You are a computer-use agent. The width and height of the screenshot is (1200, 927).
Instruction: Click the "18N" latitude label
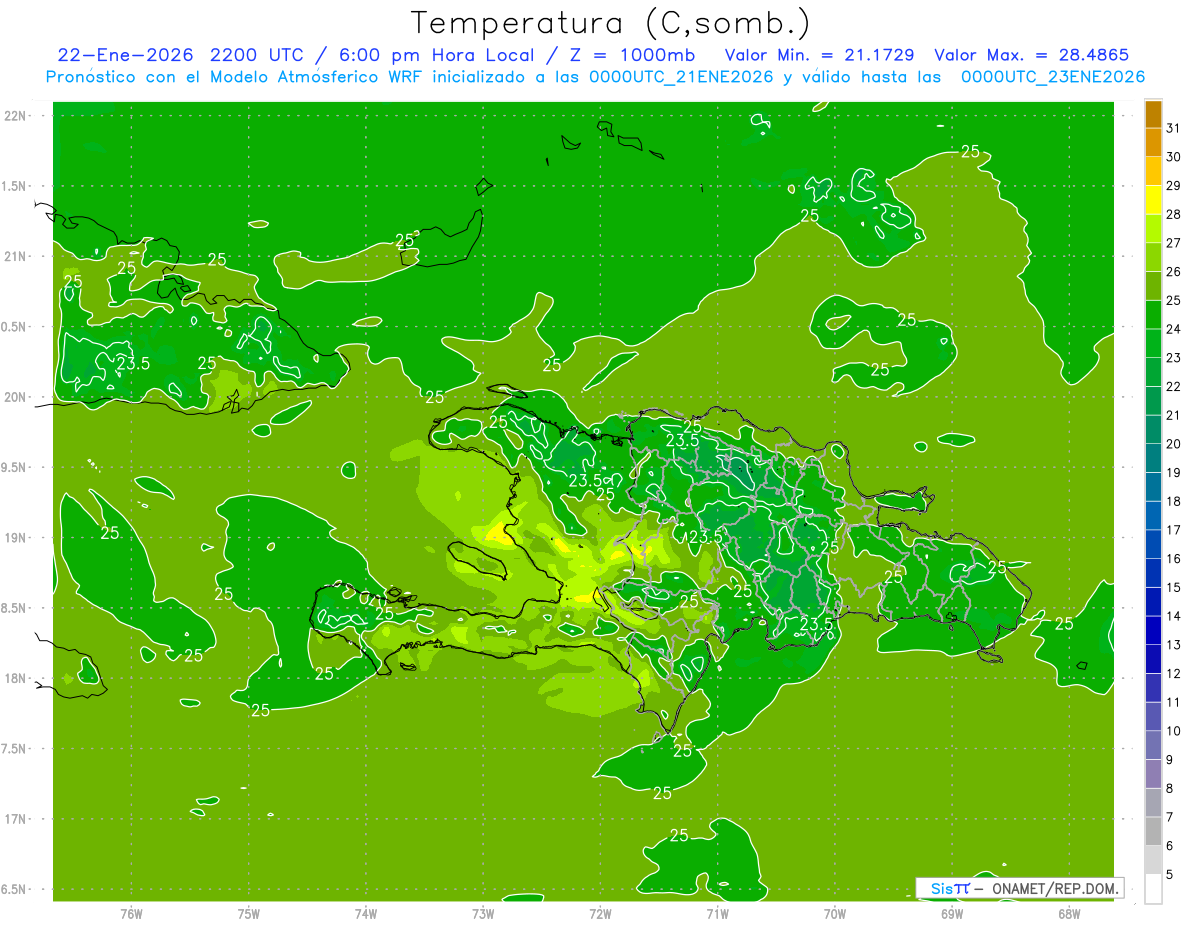[15, 678]
